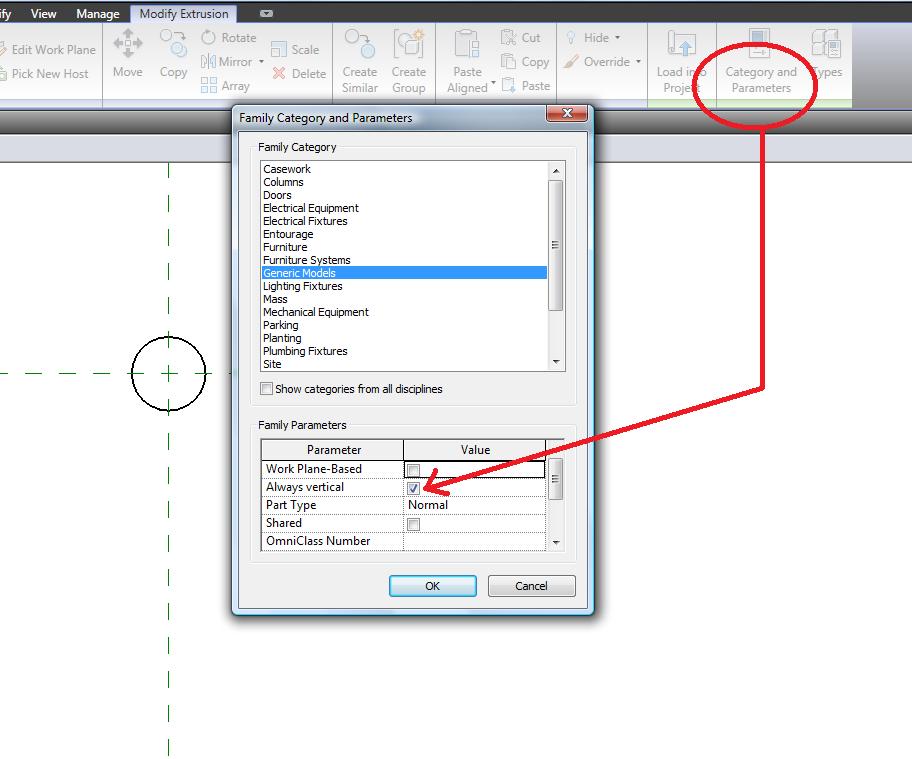This screenshot has width=912, height=759.
Task: Uncheck the Always vertical checkbox
Action: click(x=414, y=488)
